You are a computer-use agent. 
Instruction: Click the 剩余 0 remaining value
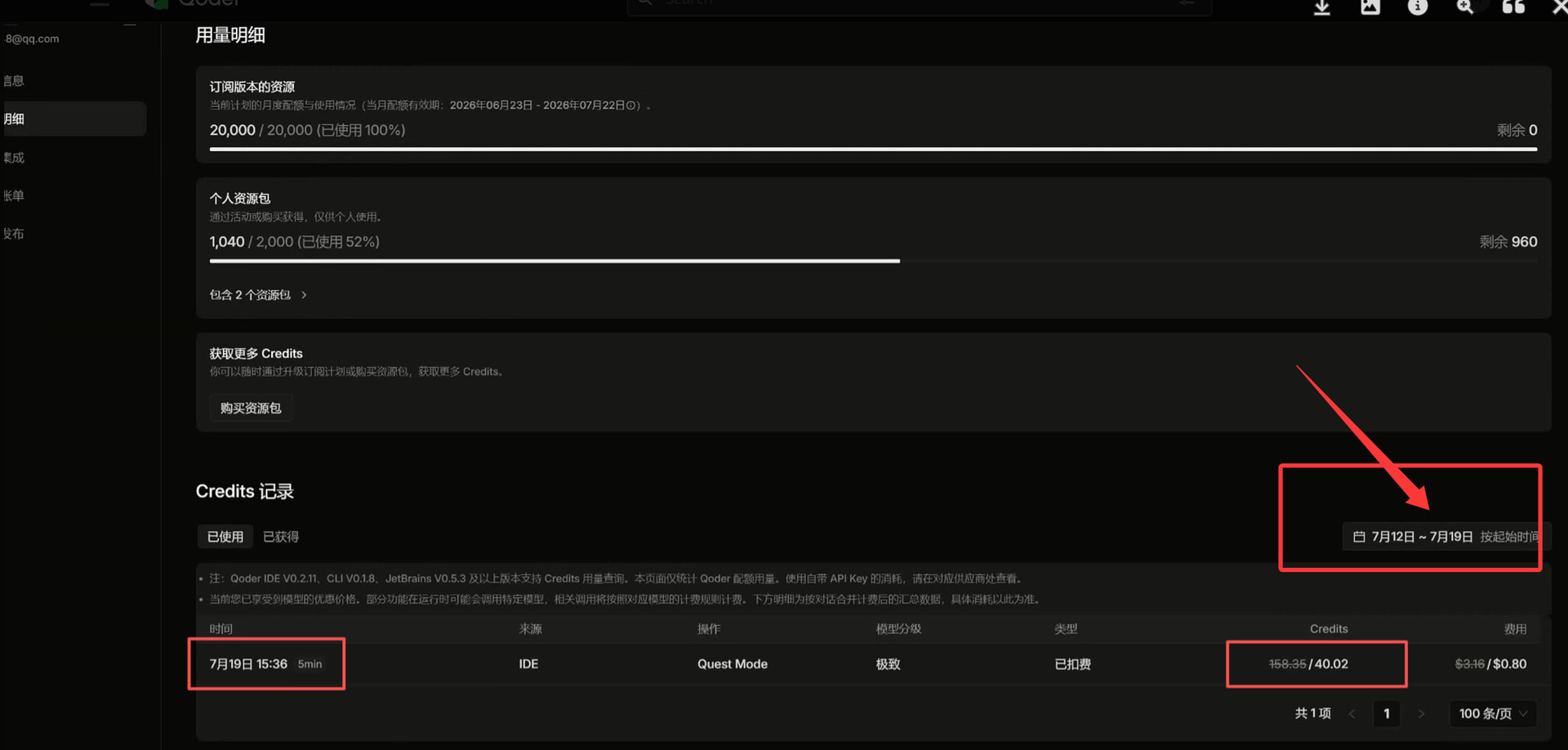[1517, 130]
